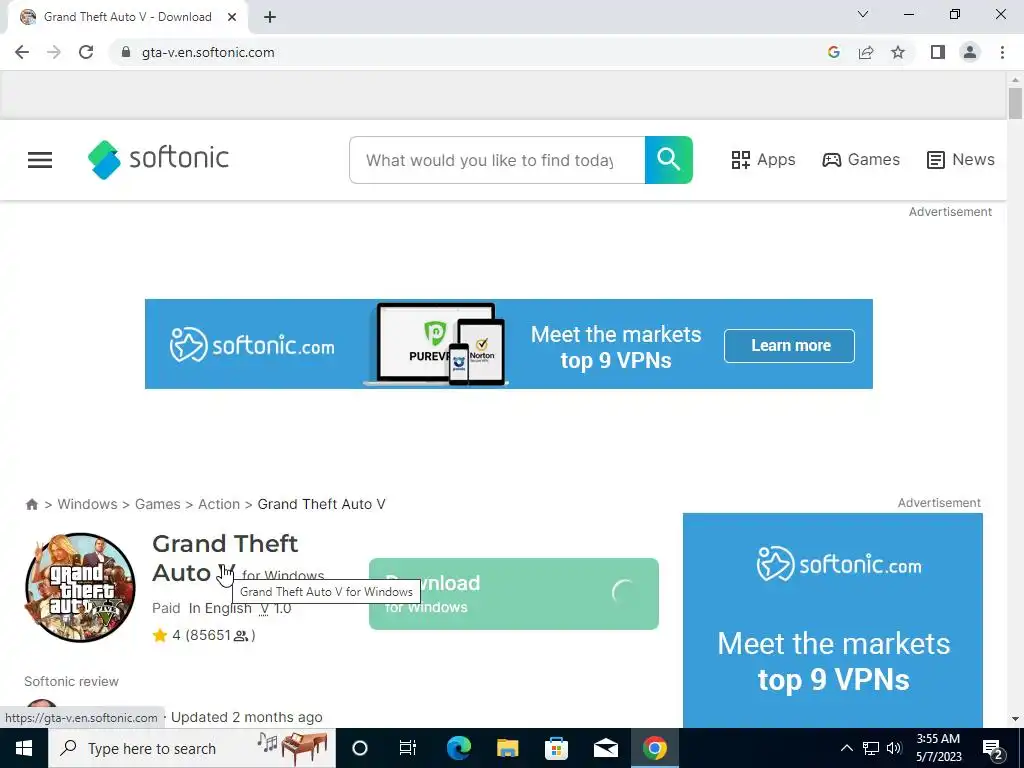
Task: Click the browser forward arrow
Action: coord(54,52)
